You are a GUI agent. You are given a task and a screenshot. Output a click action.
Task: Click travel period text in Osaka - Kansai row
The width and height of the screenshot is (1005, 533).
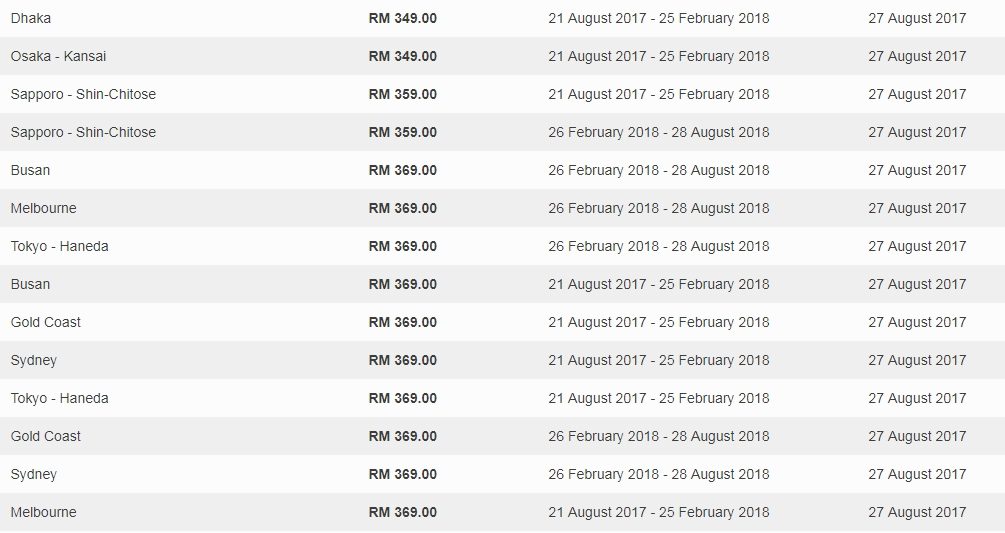659,56
